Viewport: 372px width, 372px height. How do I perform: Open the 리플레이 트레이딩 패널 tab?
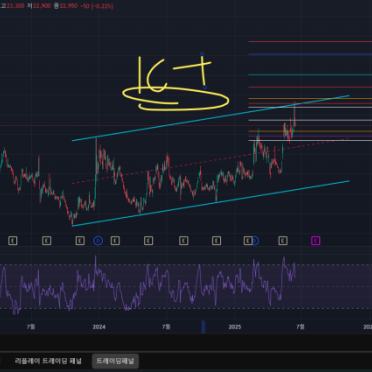tap(48, 361)
